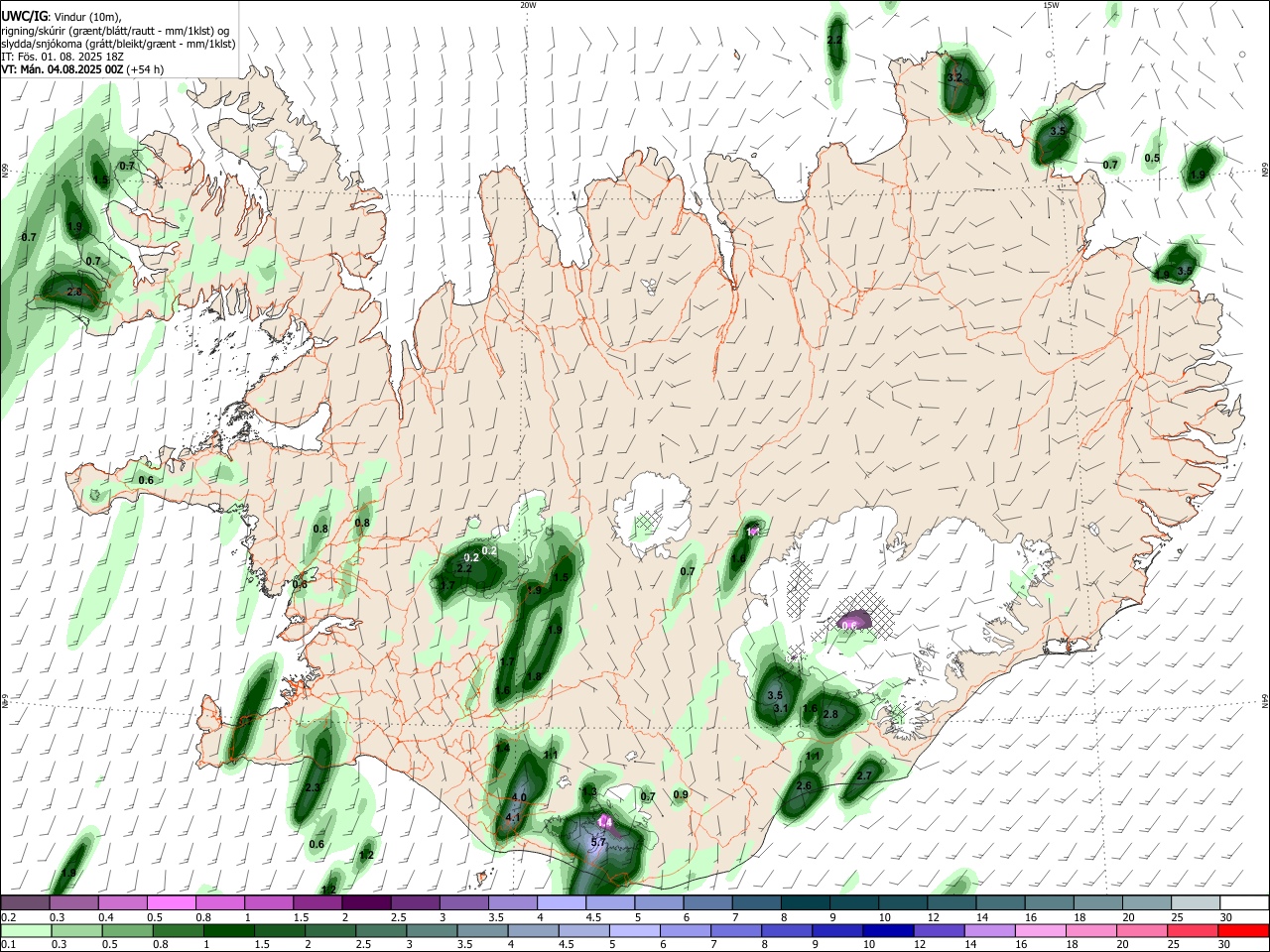
Task: Click the bright red swatch ending the bottom legend row
Action: [x=1243, y=931]
